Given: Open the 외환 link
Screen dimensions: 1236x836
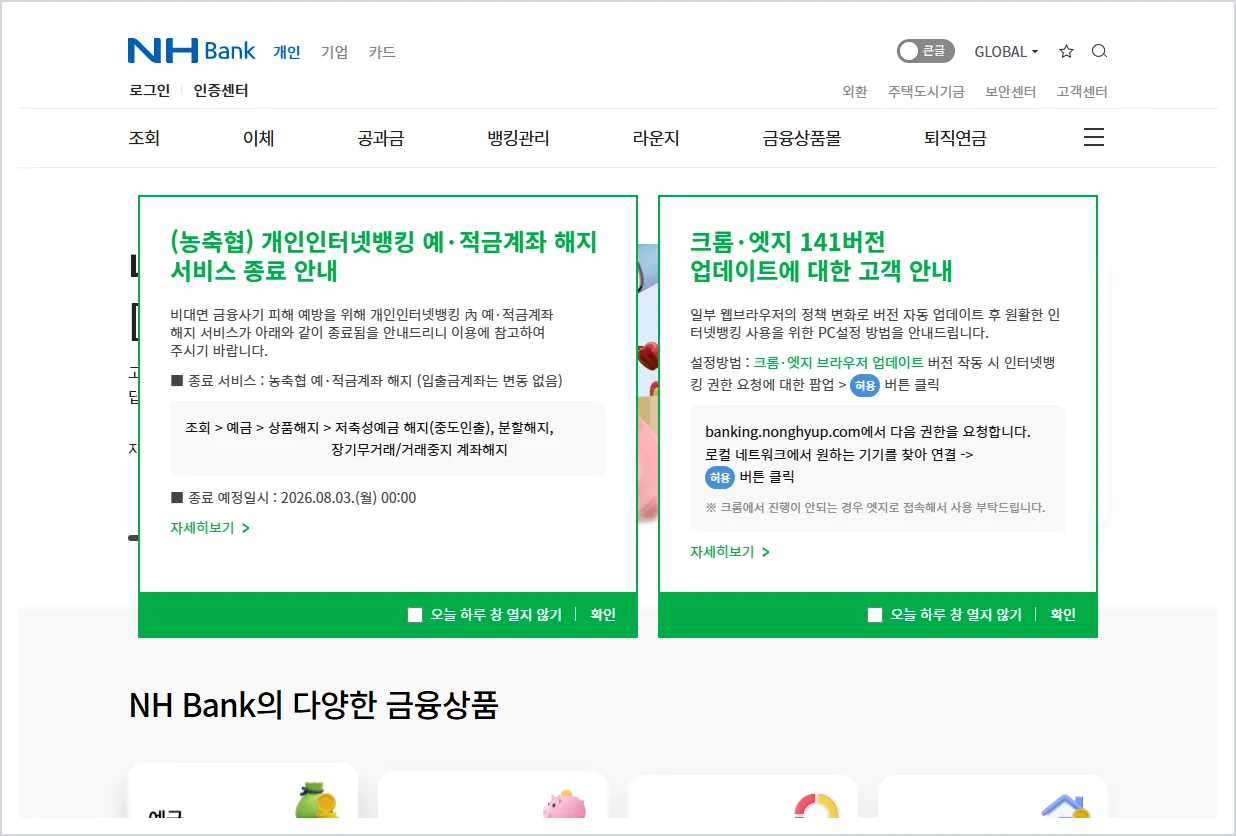Looking at the screenshot, I should 855,92.
